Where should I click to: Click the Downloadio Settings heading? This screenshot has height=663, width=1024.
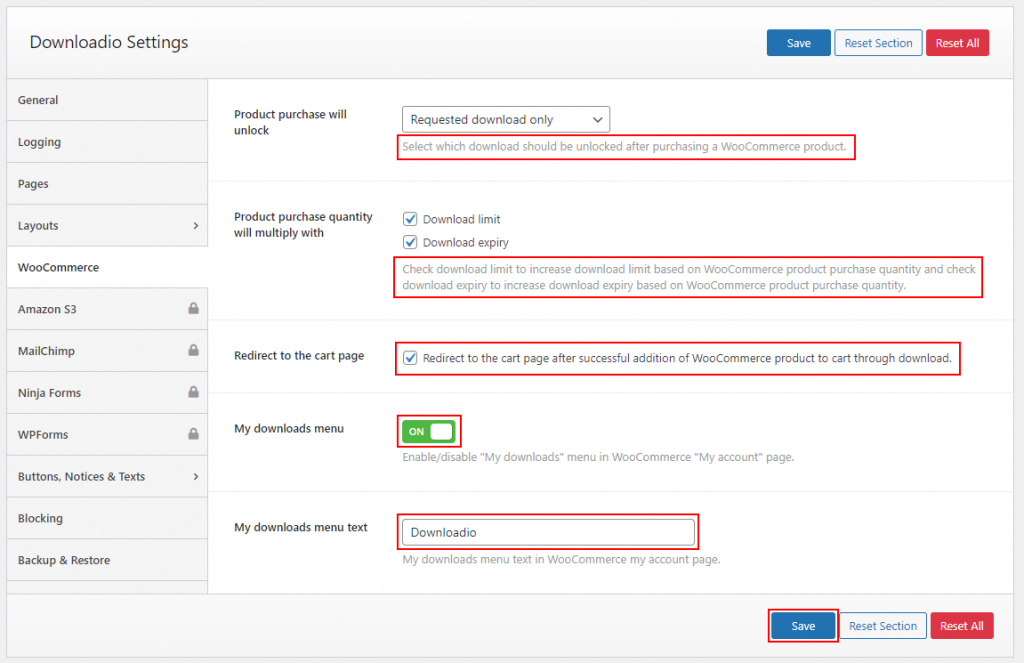[109, 42]
